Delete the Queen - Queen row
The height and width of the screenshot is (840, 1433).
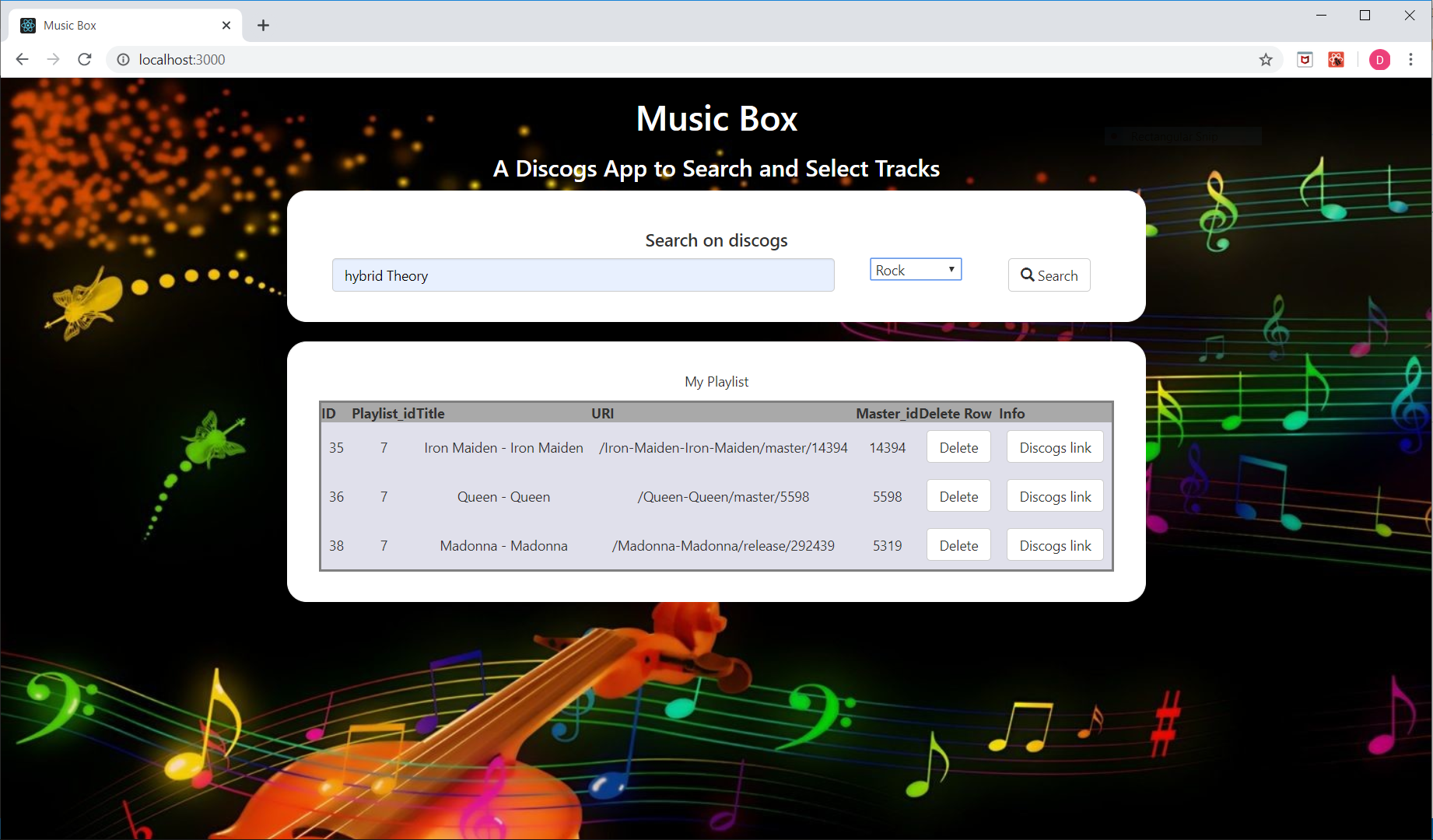(958, 496)
